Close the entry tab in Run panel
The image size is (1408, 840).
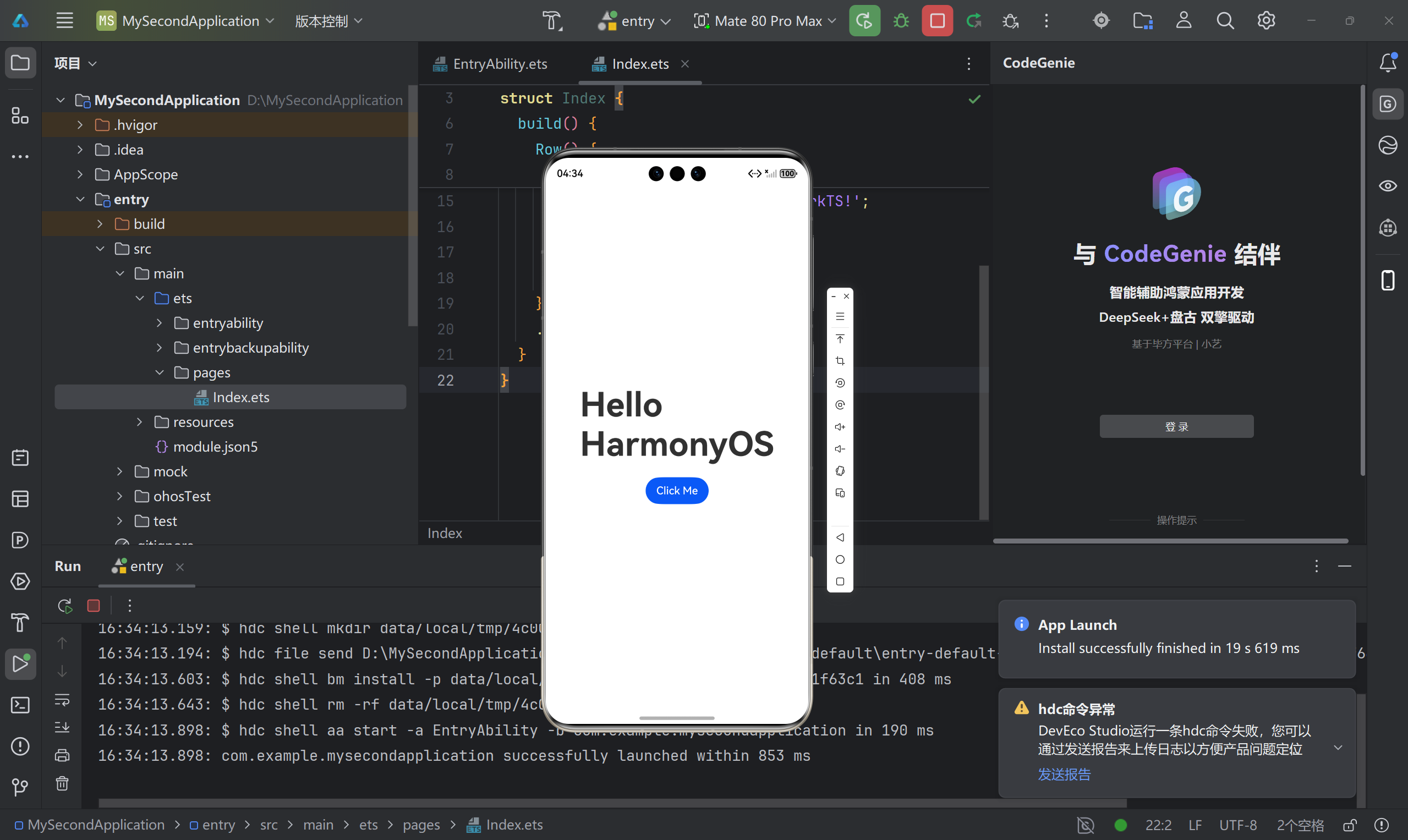(180, 567)
